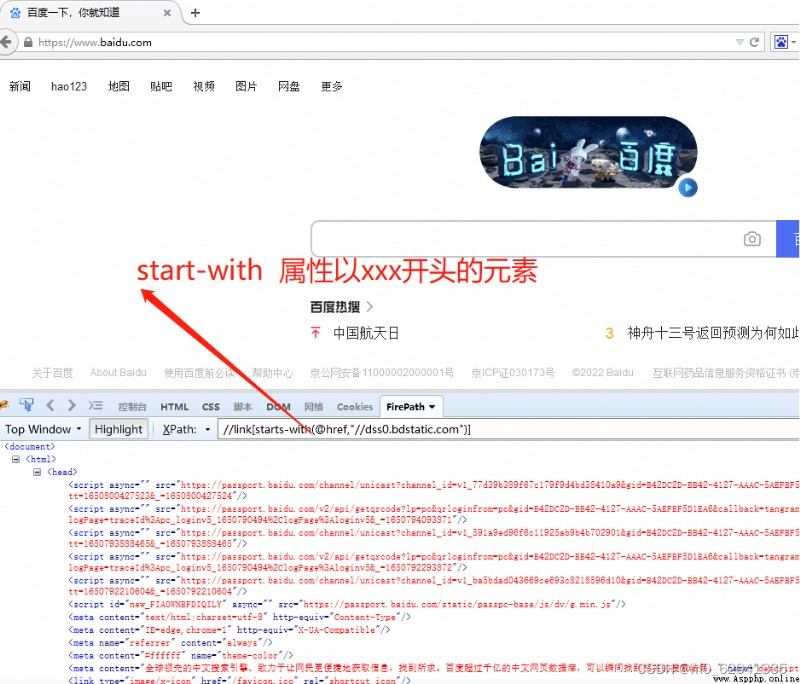The height and width of the screenshot is (684, 800).
Task: Select the meta charset=utf-8 Content-Type row
Action: (240, 617)
